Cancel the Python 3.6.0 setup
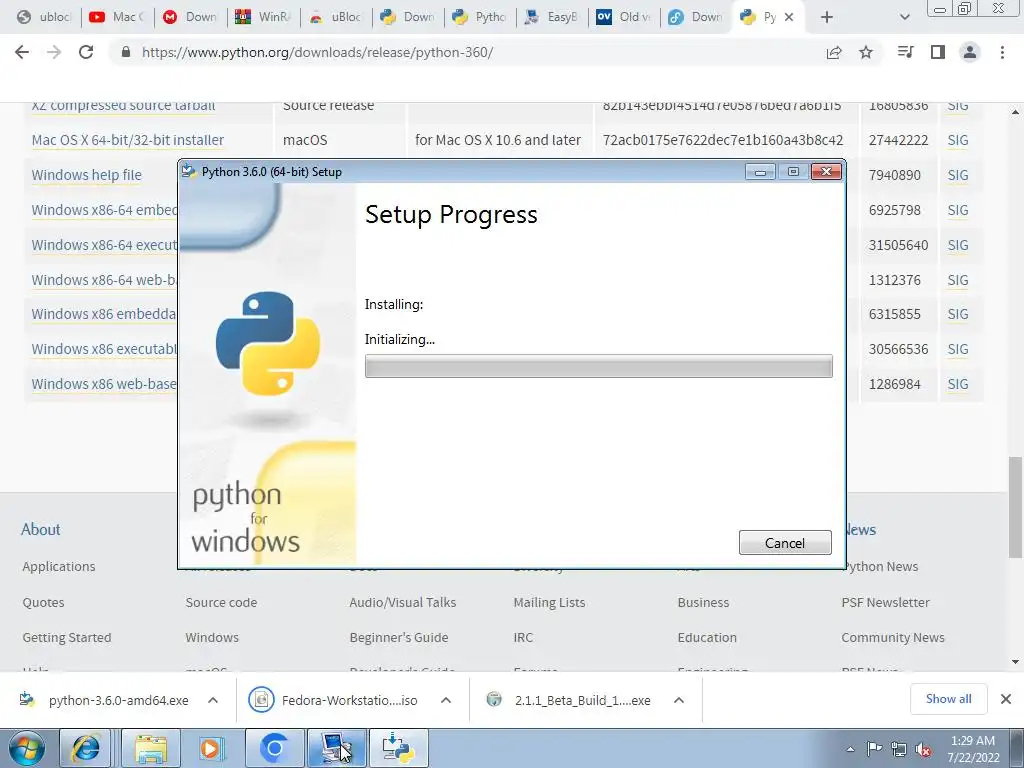The image size is (1024, 768). [x=785, y=543]
